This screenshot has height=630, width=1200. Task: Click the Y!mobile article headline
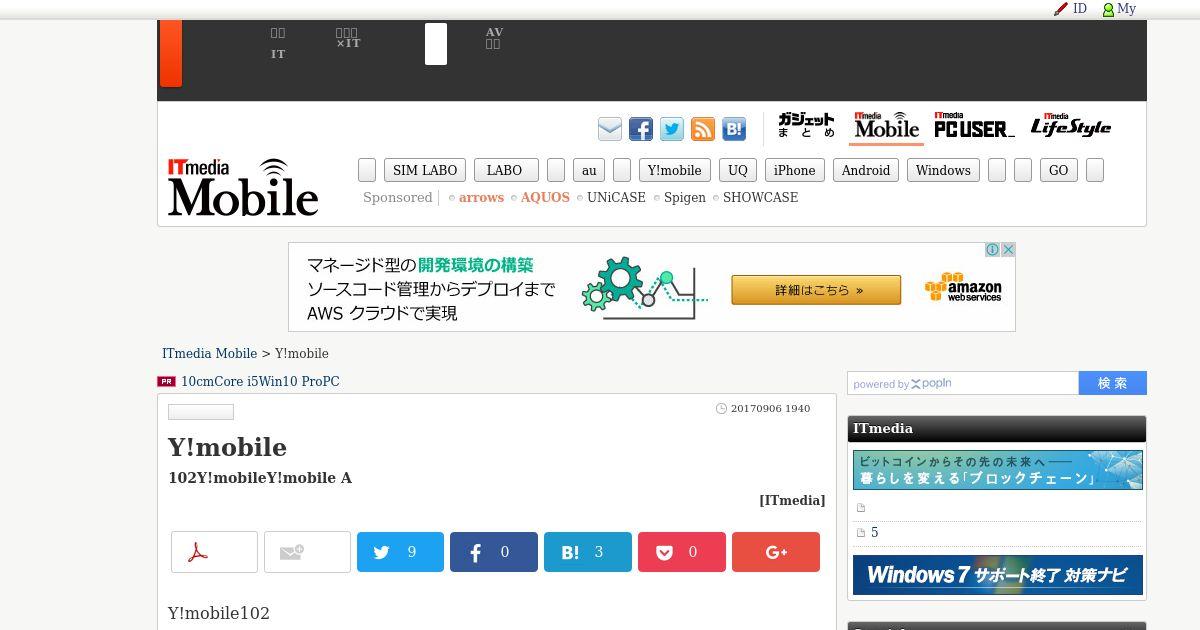click(227, 447)
